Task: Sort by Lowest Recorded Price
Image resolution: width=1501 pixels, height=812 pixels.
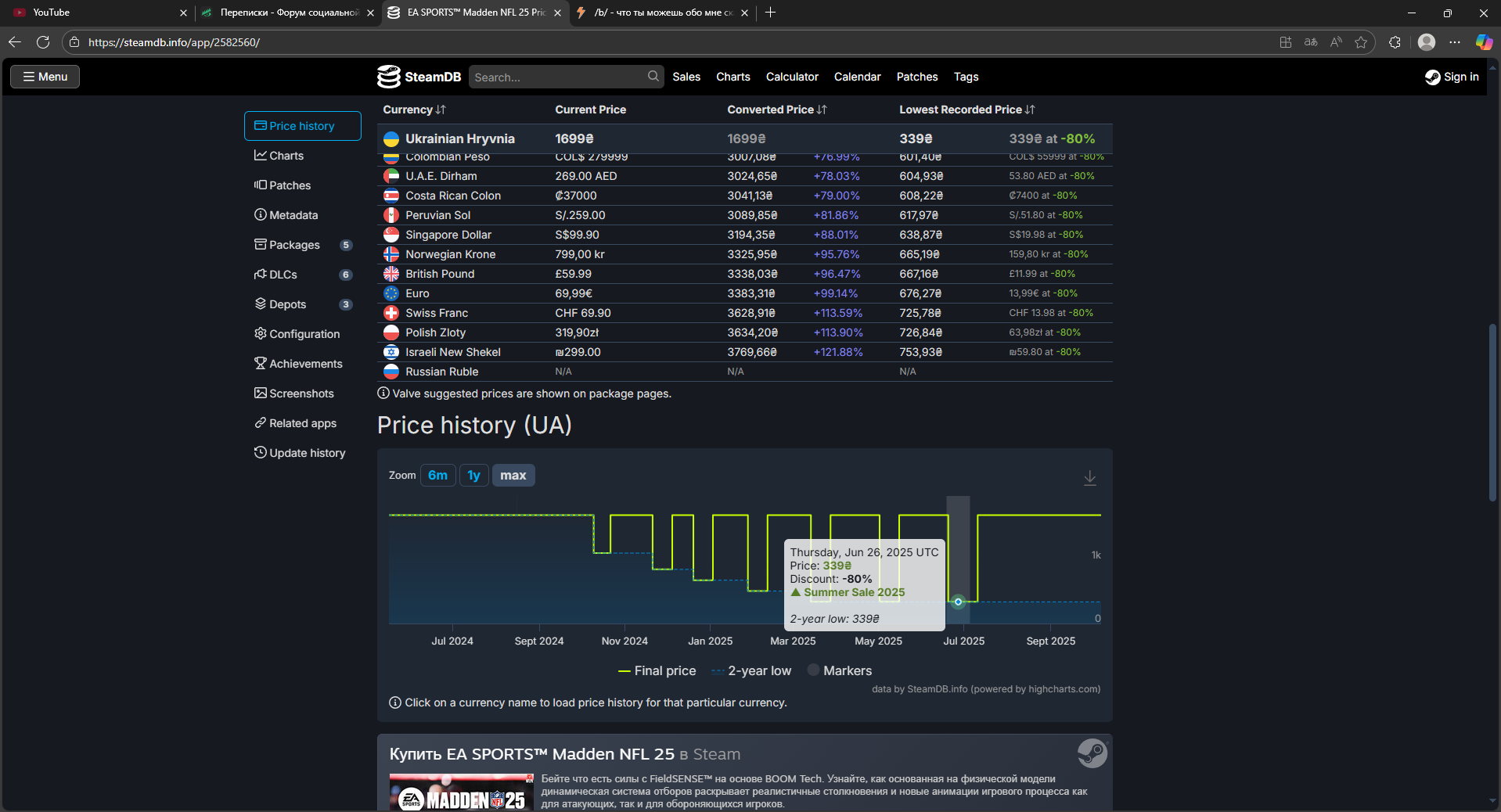Action: (966, 110)
